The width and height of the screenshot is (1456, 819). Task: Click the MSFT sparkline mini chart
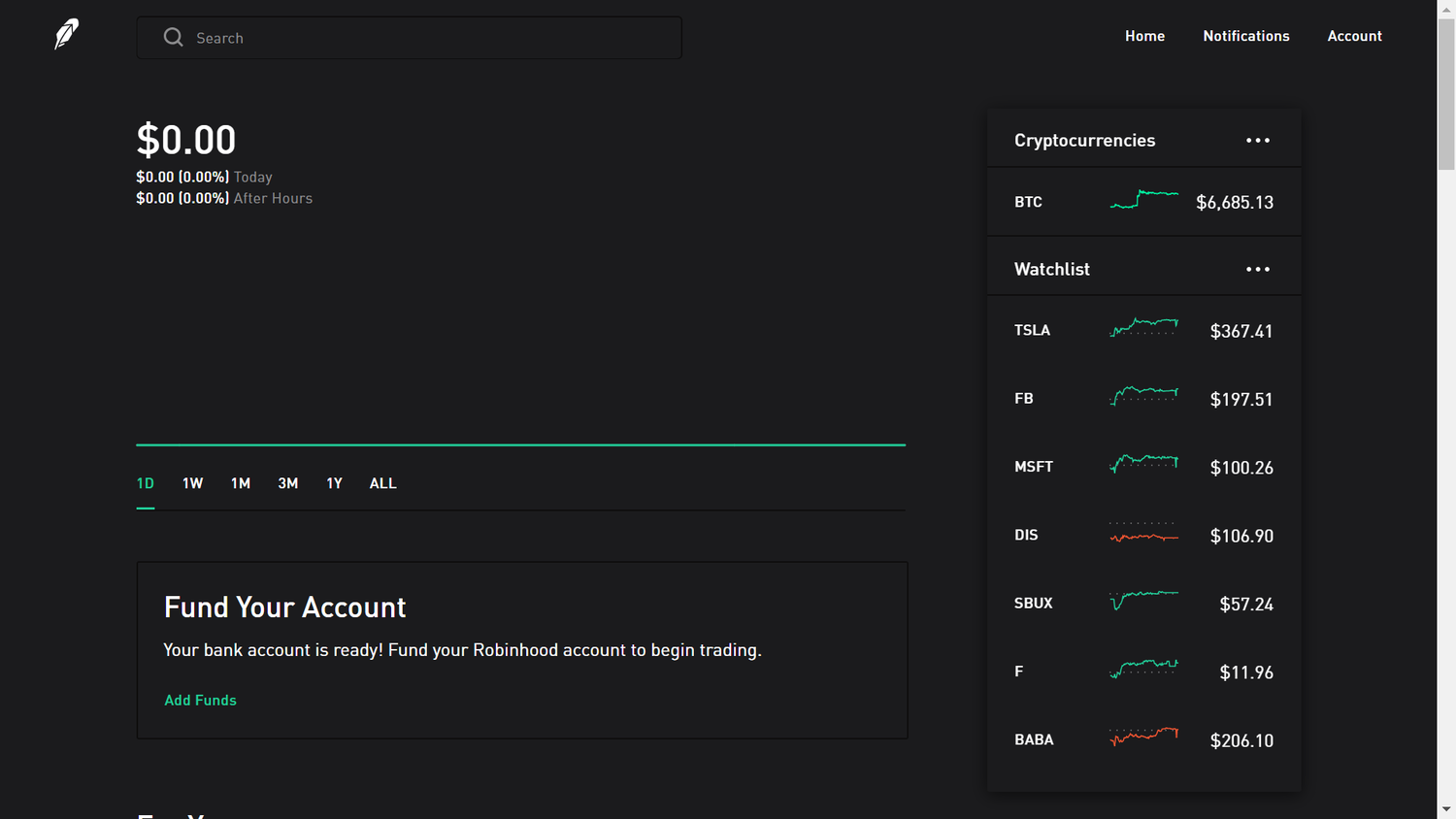(1144, 463)
